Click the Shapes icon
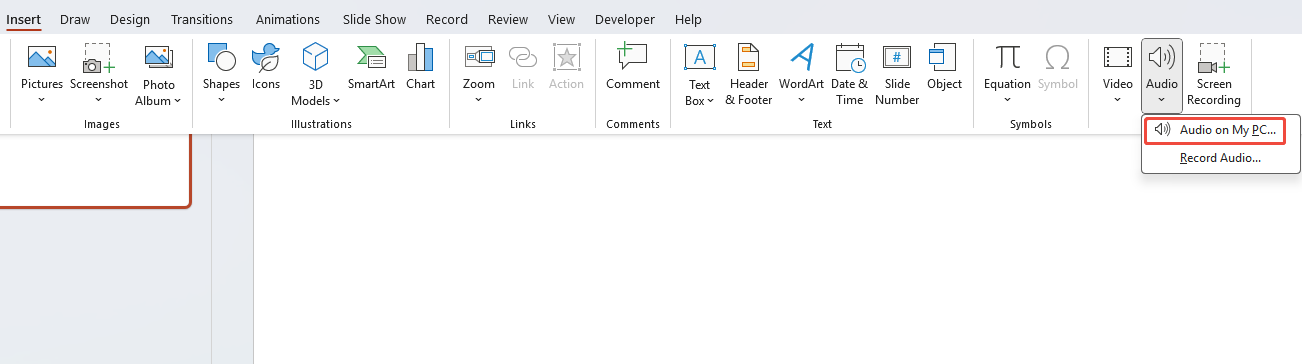Image resolution: width=1302 pixels, height=364 pixels. click(x=221, y=58)
